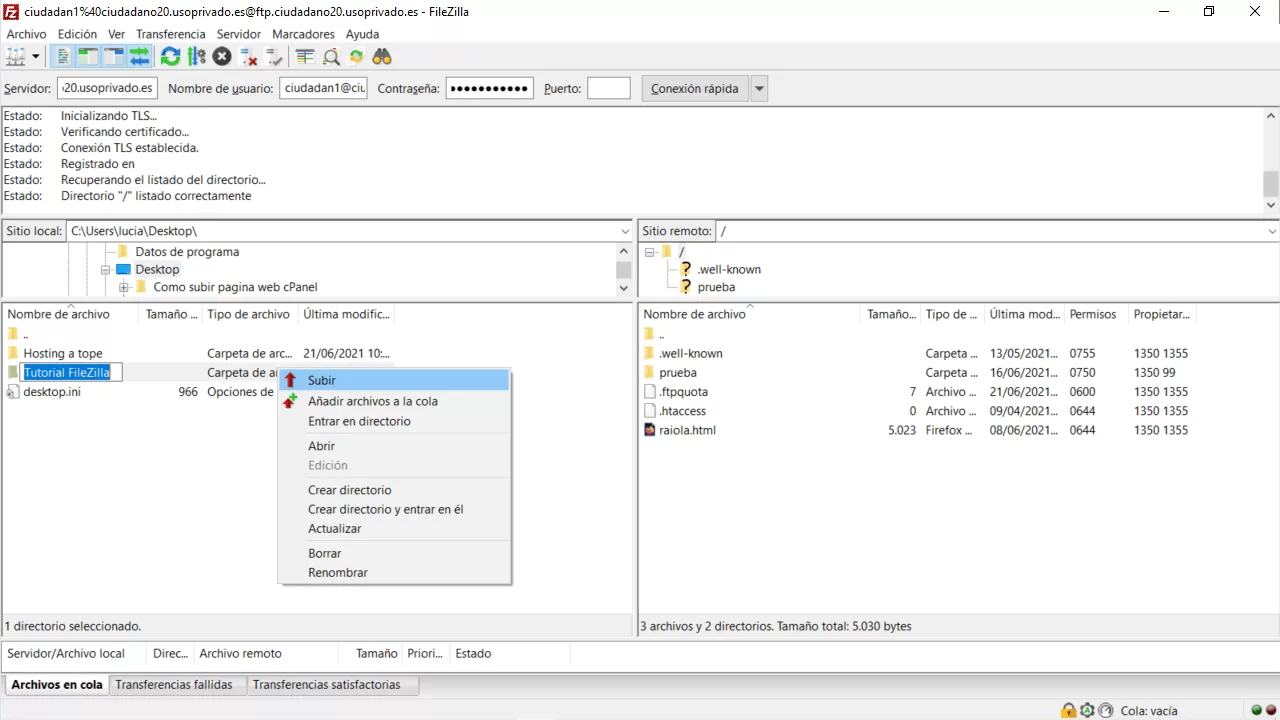Expand Como subir pagina web cPanel node
This screenshot has width=1280, height=720.
point(124,288)
